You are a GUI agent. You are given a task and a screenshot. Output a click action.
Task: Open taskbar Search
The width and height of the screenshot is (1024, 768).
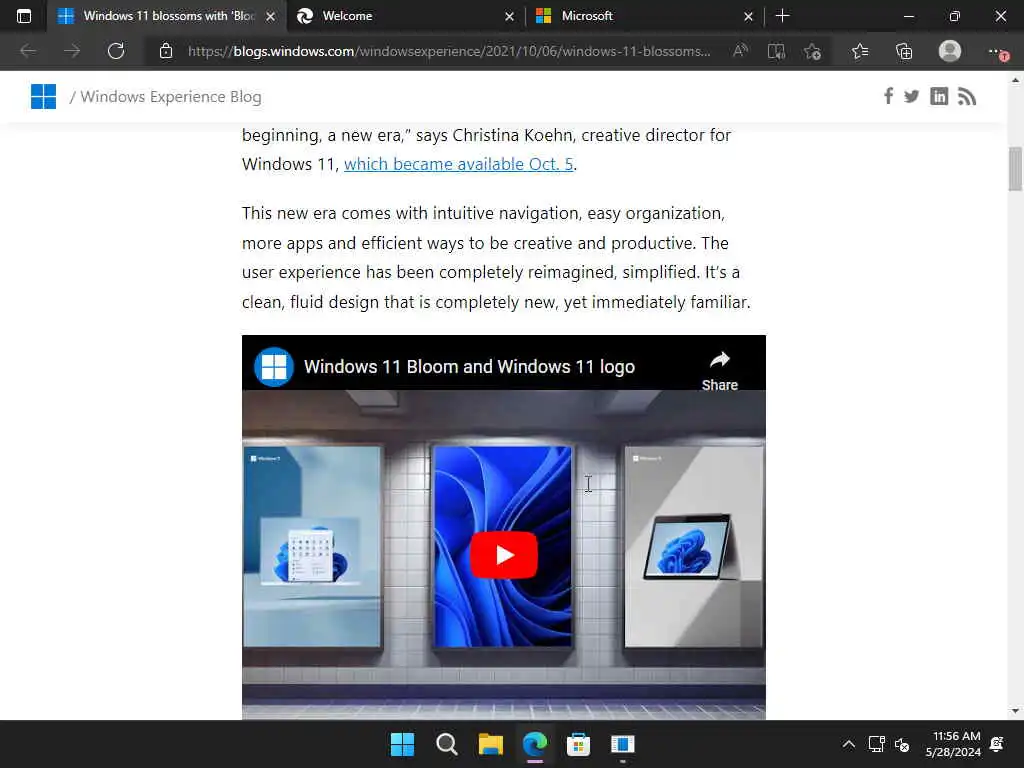(x=447, y=744)
